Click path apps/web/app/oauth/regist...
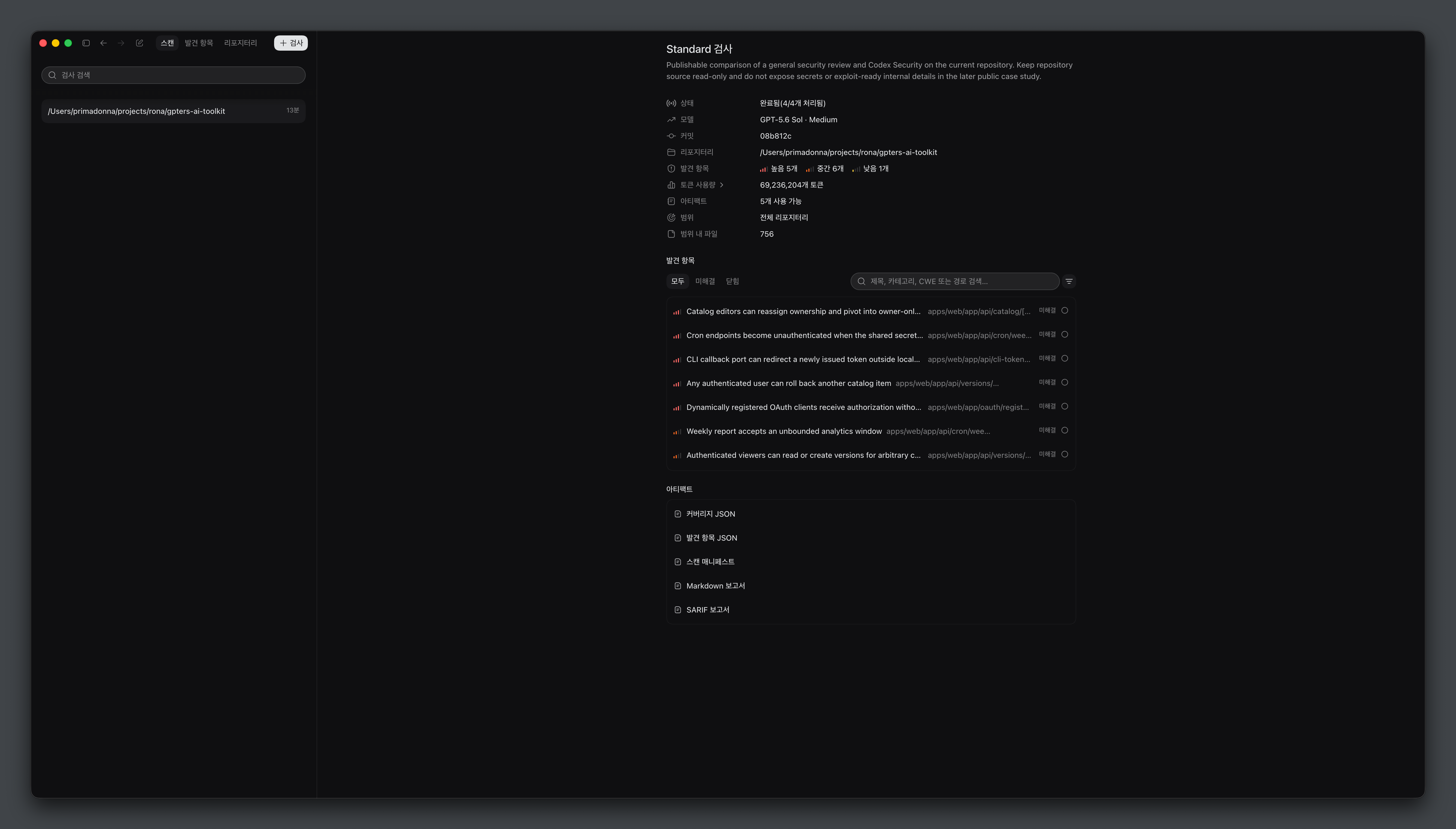 (x=978, y=408)
